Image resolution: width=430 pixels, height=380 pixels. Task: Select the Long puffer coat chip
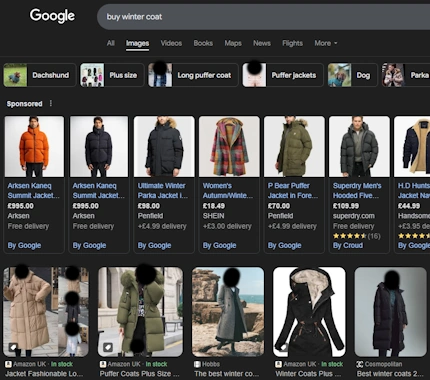[x=193, y=75]
